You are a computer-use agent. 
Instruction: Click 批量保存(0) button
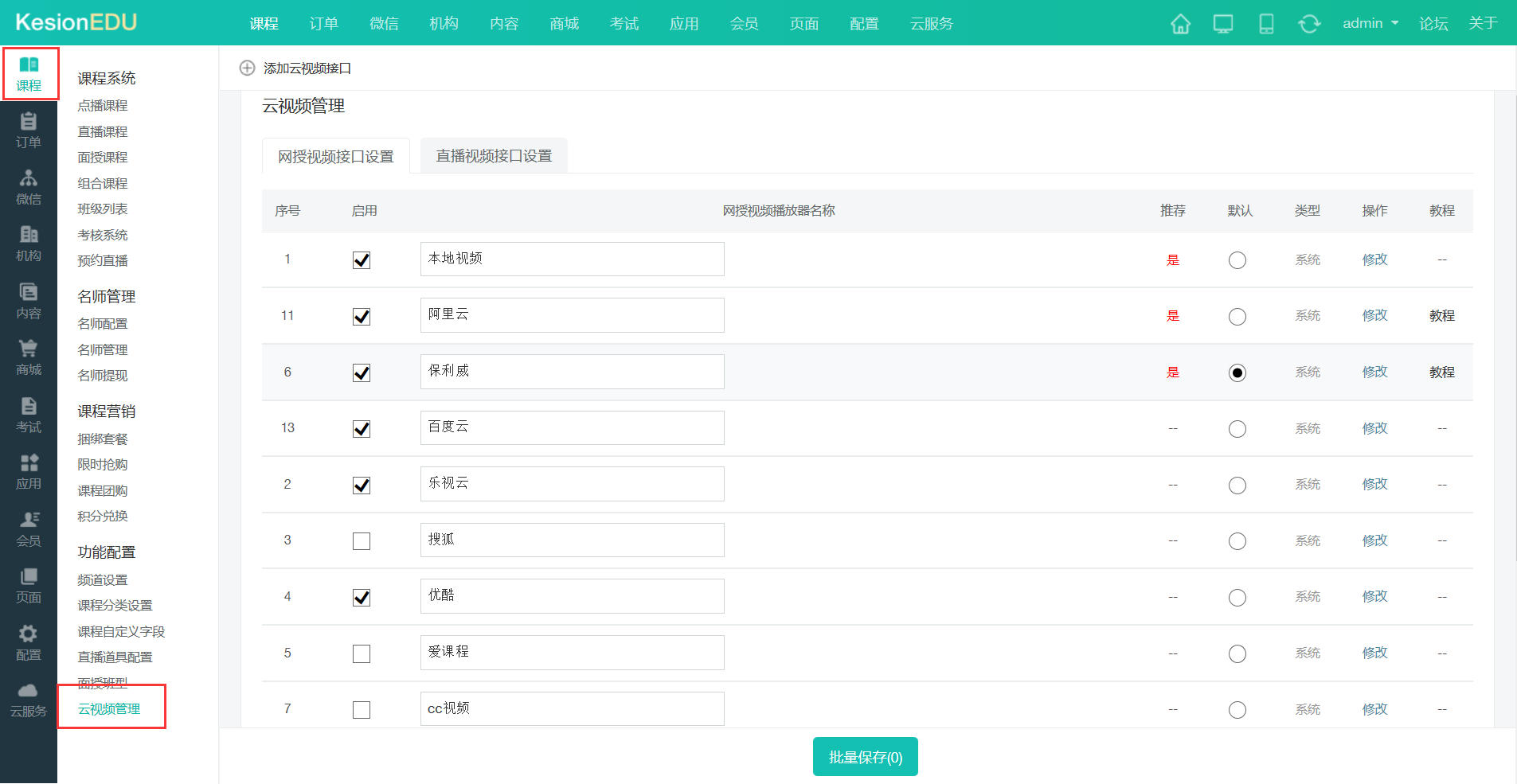[865, 757]
